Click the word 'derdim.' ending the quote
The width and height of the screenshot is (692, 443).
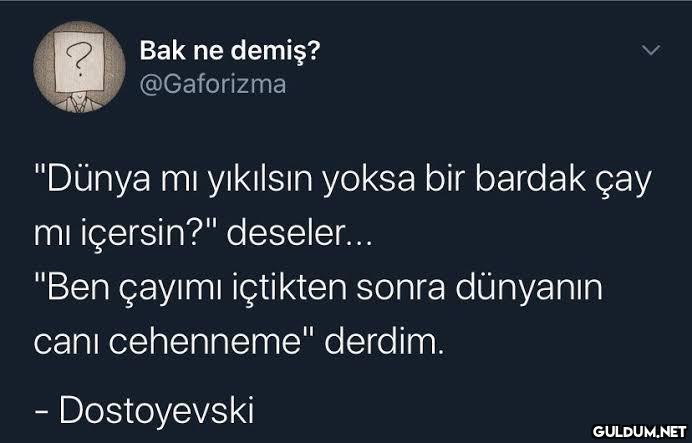point(384,342)
